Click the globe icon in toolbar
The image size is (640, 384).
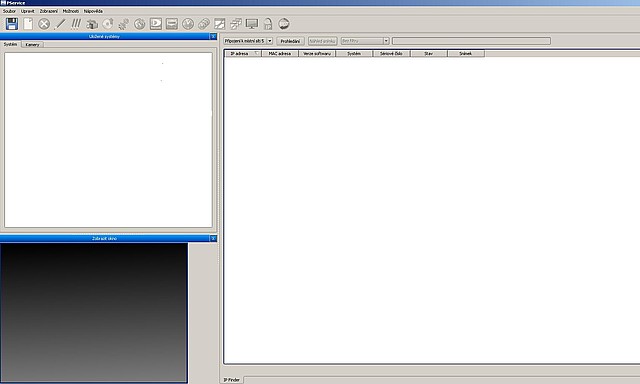coord(140,24)
